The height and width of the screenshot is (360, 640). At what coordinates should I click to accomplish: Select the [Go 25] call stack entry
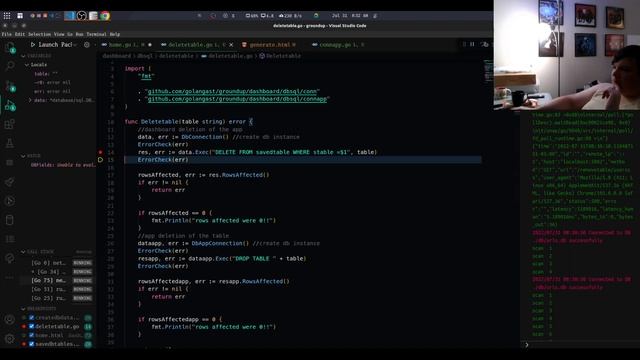pyautogui.click(x=57, y=298)
